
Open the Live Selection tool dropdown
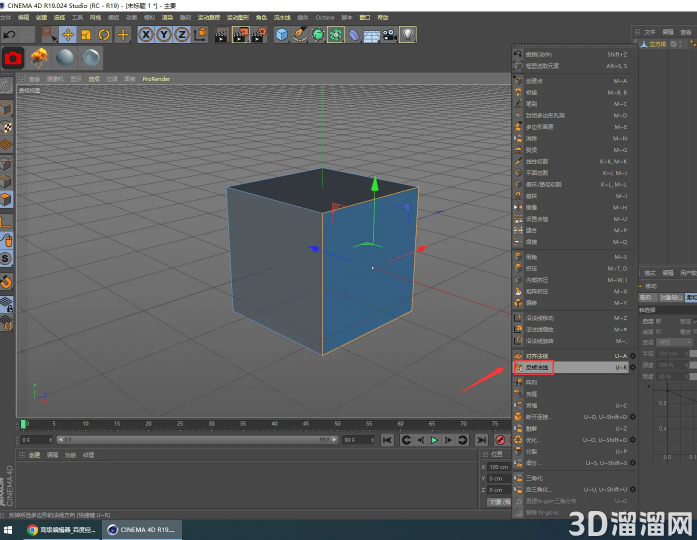[49, 35]
